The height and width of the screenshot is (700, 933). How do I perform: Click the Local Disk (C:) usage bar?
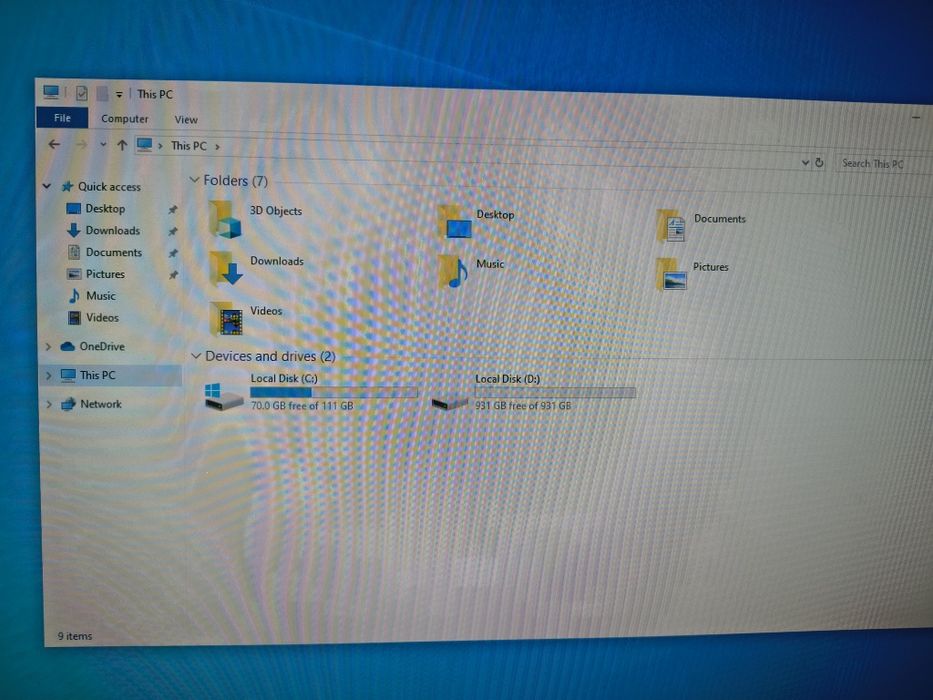click(x=334, y=392)
